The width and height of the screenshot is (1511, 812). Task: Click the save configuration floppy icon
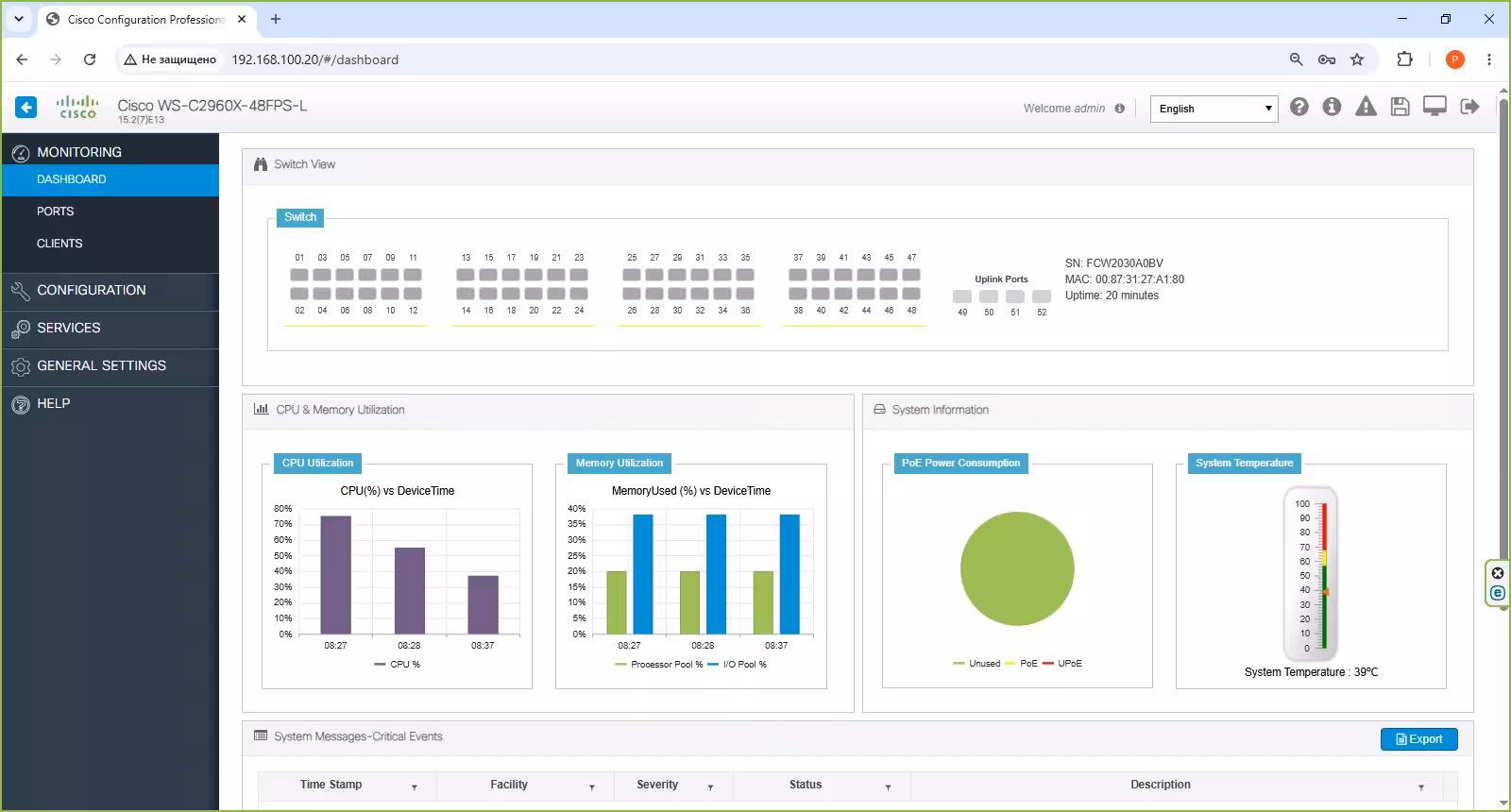[x=1400, y=107]
